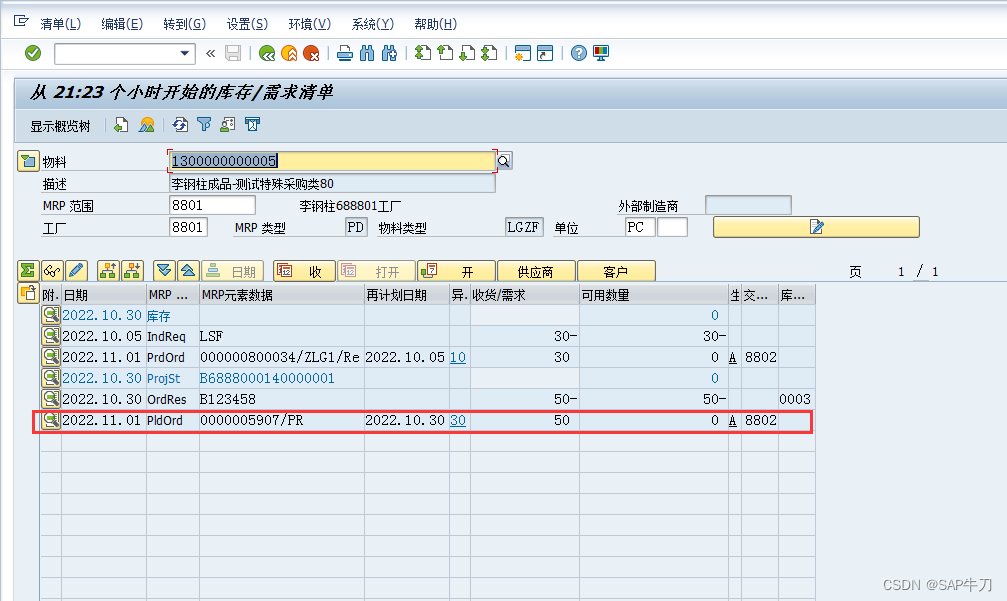Screen dimensions: 1007x601
Task: Collapse the command field with double-arrow
Action: pos(210,53)
